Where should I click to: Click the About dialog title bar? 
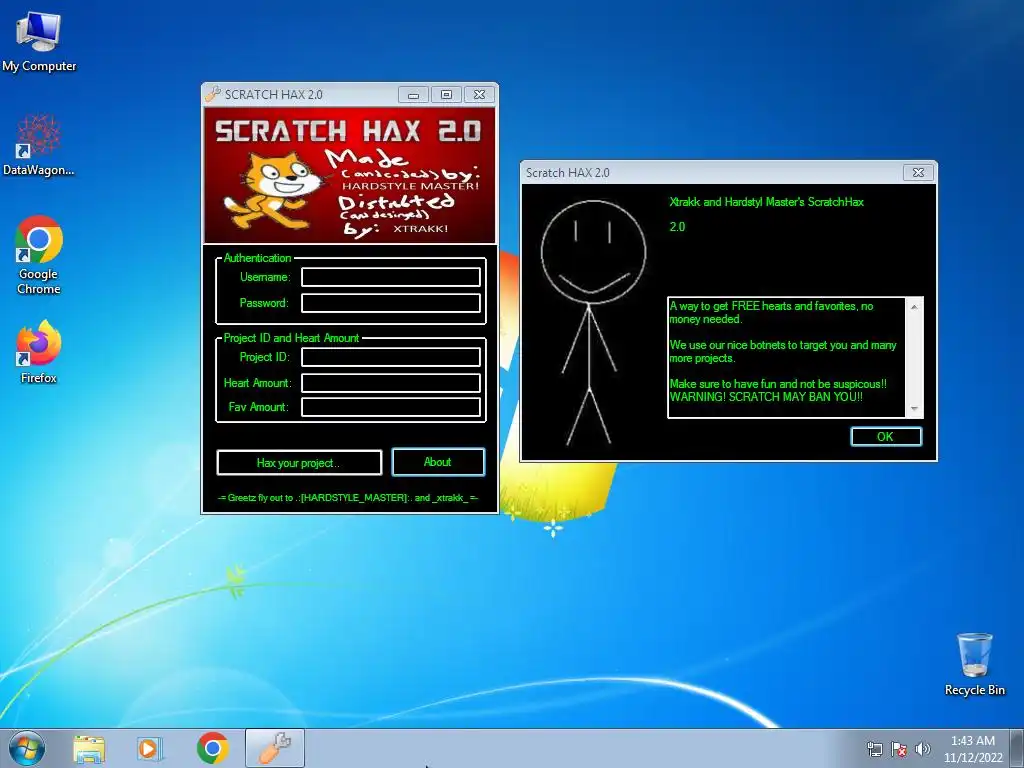click(712, 172)
